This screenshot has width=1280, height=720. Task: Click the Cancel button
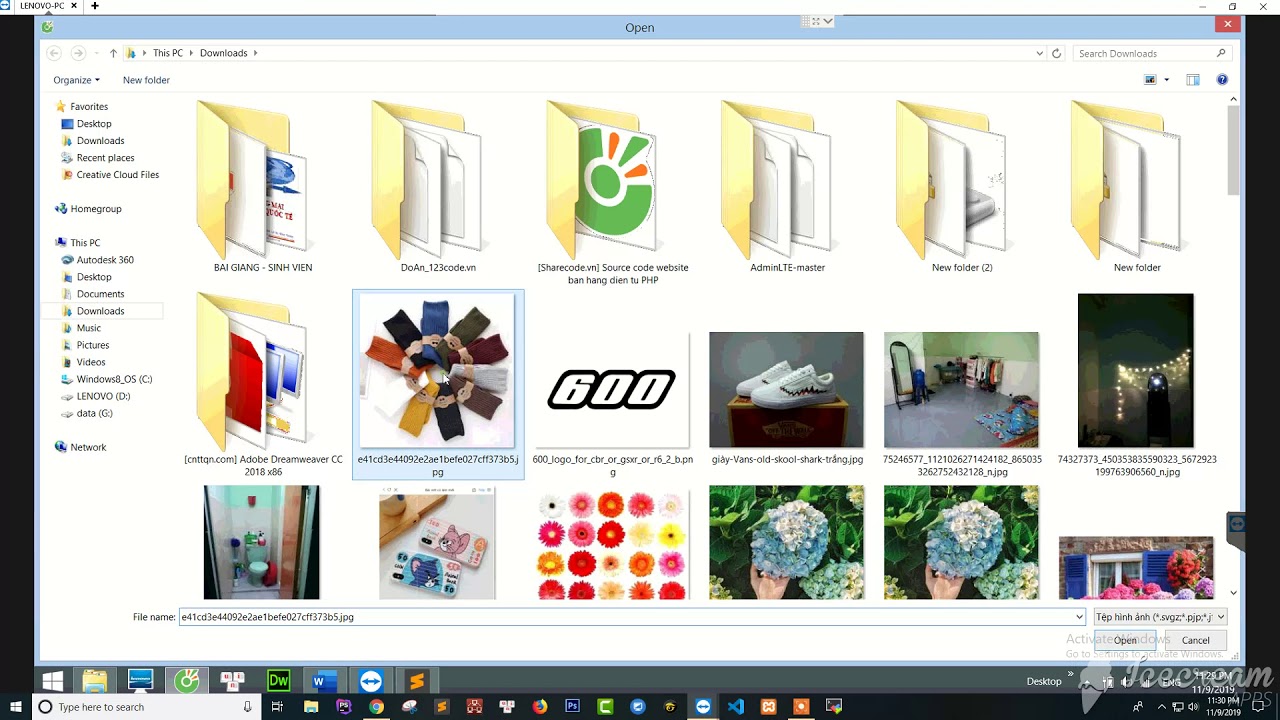[1196, 640]
